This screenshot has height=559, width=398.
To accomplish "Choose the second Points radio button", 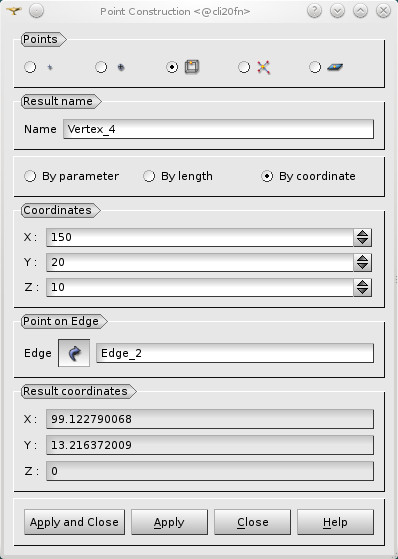I will pyautogui.click(x=101, y=67).
